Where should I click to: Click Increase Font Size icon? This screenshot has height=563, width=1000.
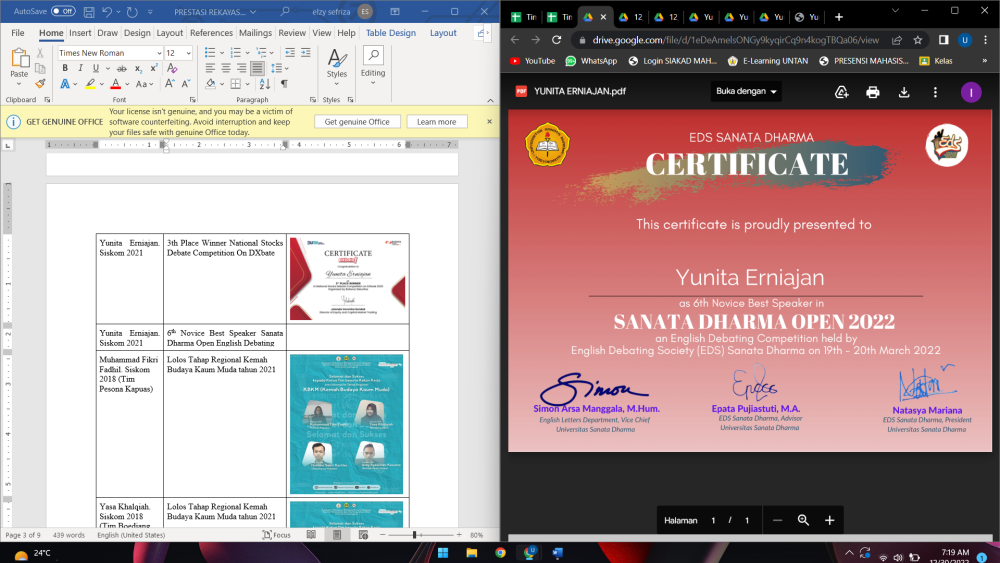tap(170, 84)
